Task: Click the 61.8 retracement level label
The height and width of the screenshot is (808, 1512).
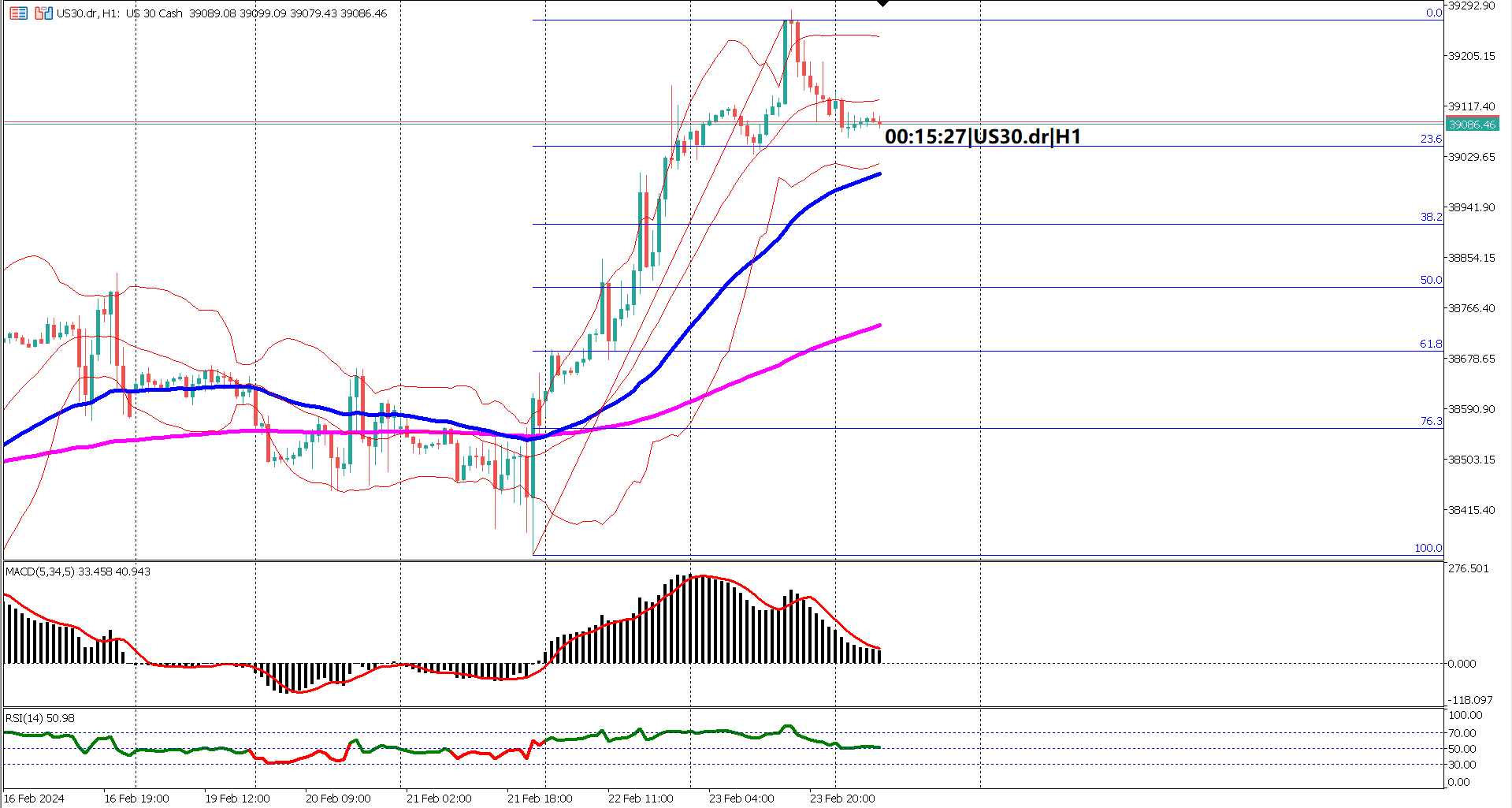Action: click(x=1432, y=344)
